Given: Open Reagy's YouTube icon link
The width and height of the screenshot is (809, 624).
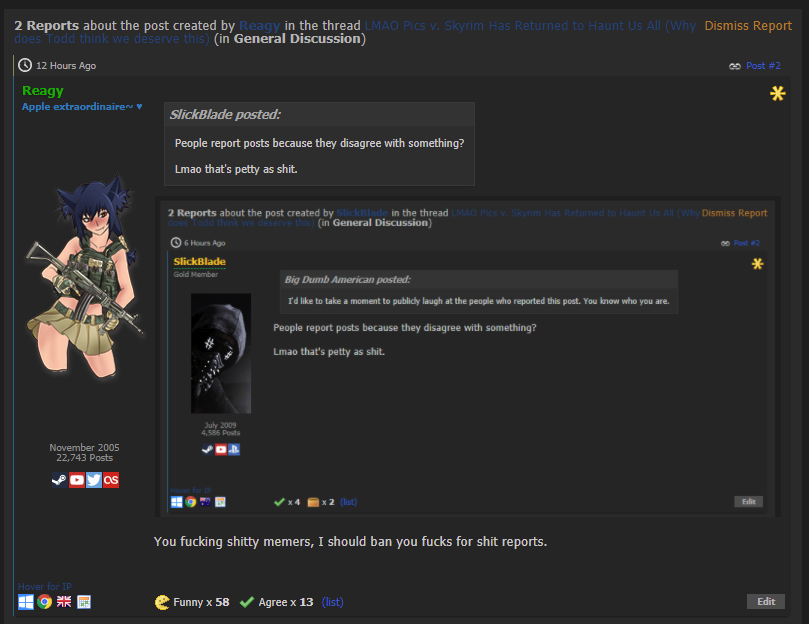Looking at the screenshot, I should click(77, 480).
